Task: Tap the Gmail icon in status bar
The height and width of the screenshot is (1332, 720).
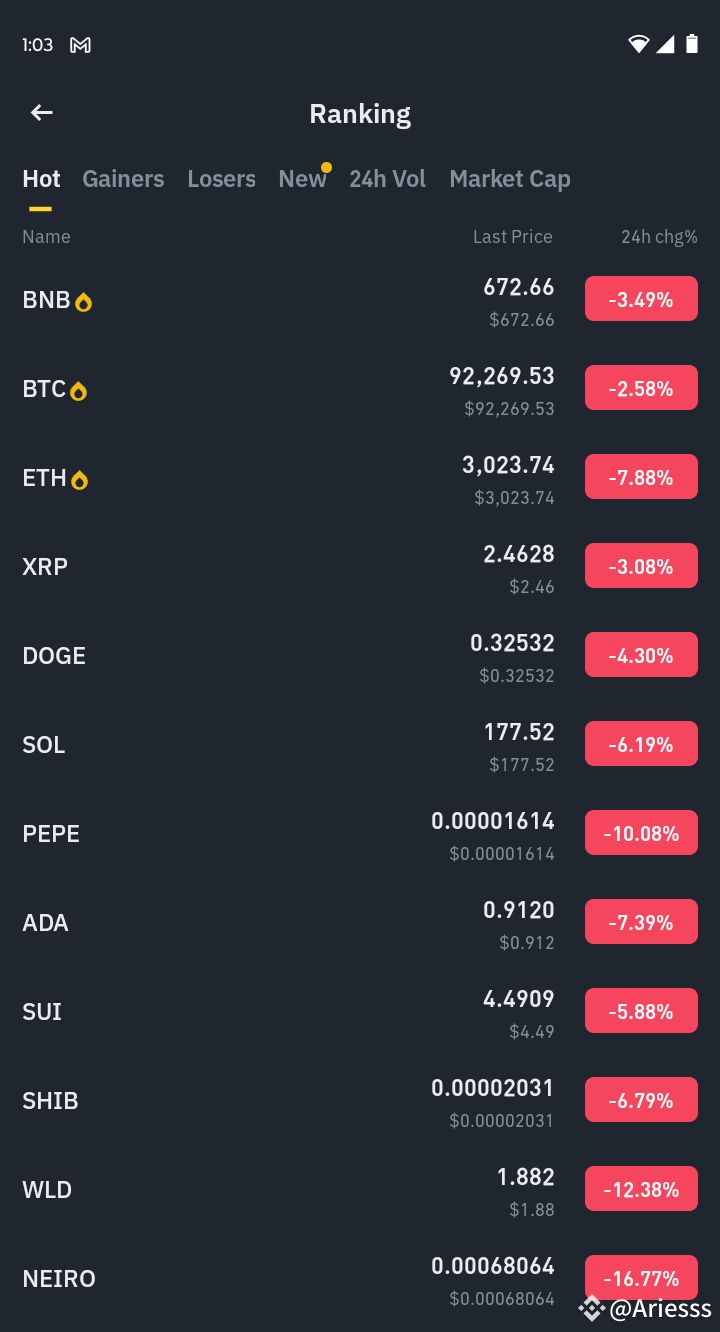Action: pos(81,45)
